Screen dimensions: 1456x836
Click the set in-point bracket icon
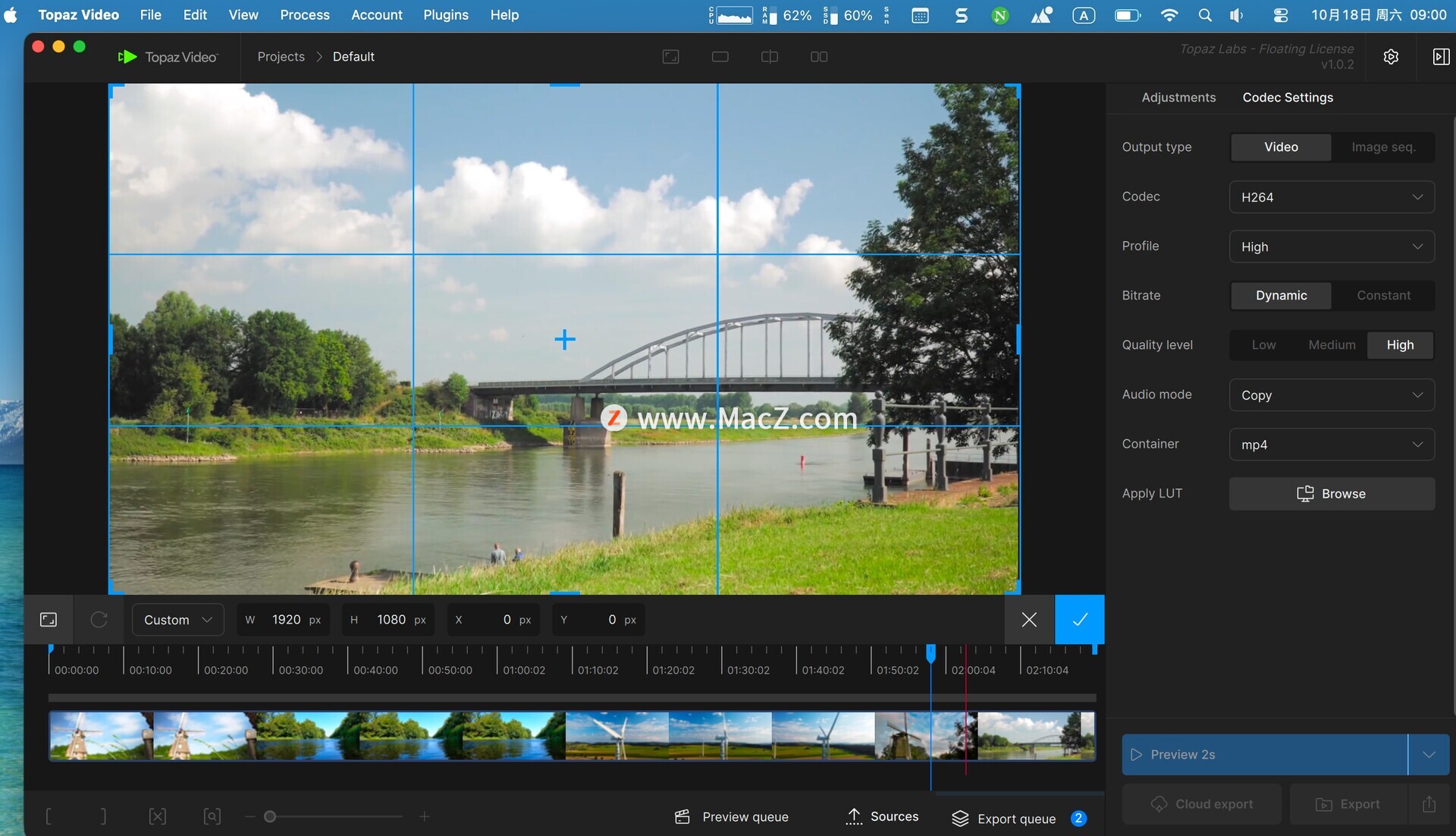pyautogui.click(x=49, y=816)
